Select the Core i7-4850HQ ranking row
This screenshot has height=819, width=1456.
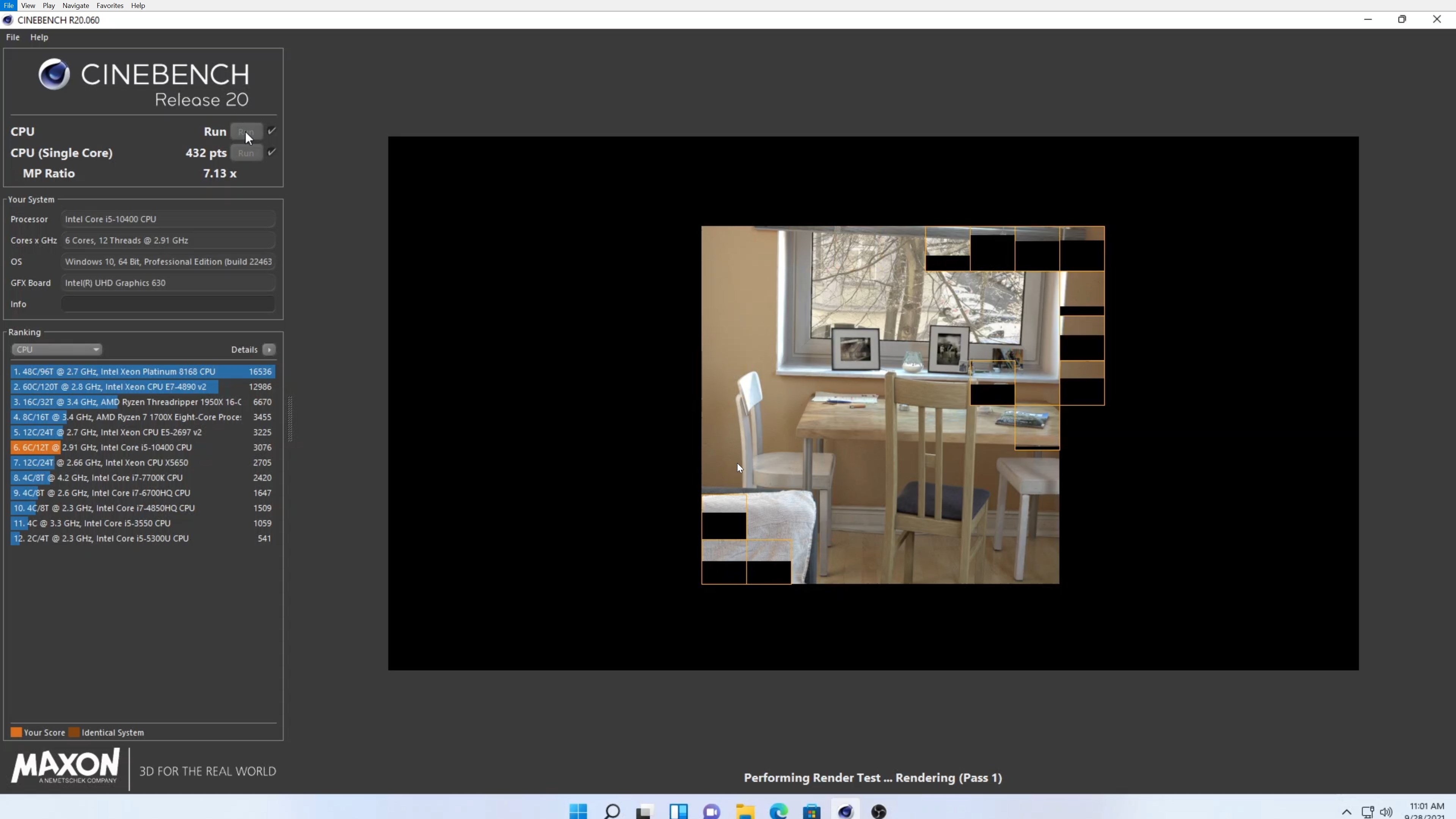[143, 509]
